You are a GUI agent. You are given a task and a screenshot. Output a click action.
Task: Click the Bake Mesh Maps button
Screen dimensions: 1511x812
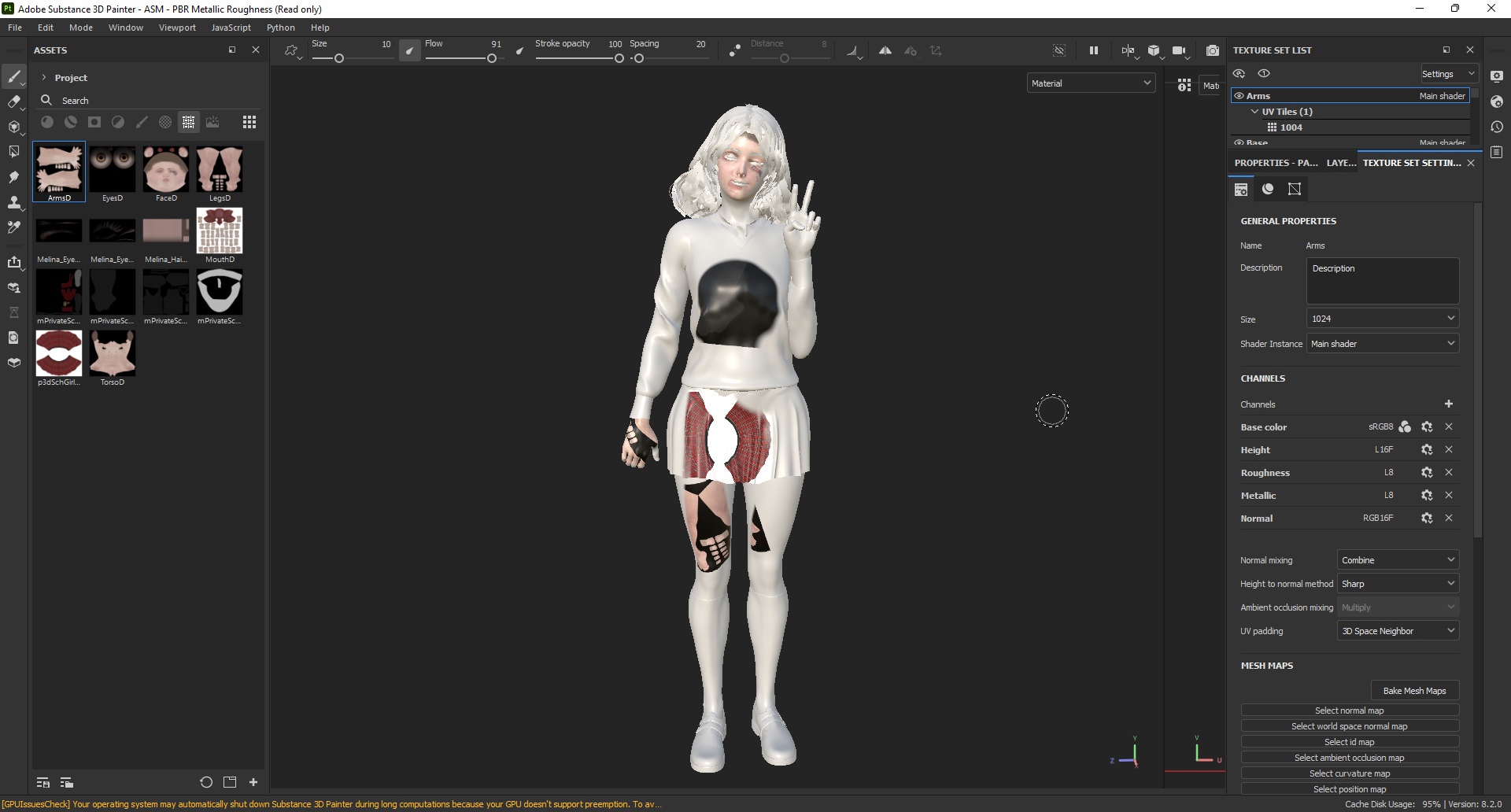coord(1414,691)
